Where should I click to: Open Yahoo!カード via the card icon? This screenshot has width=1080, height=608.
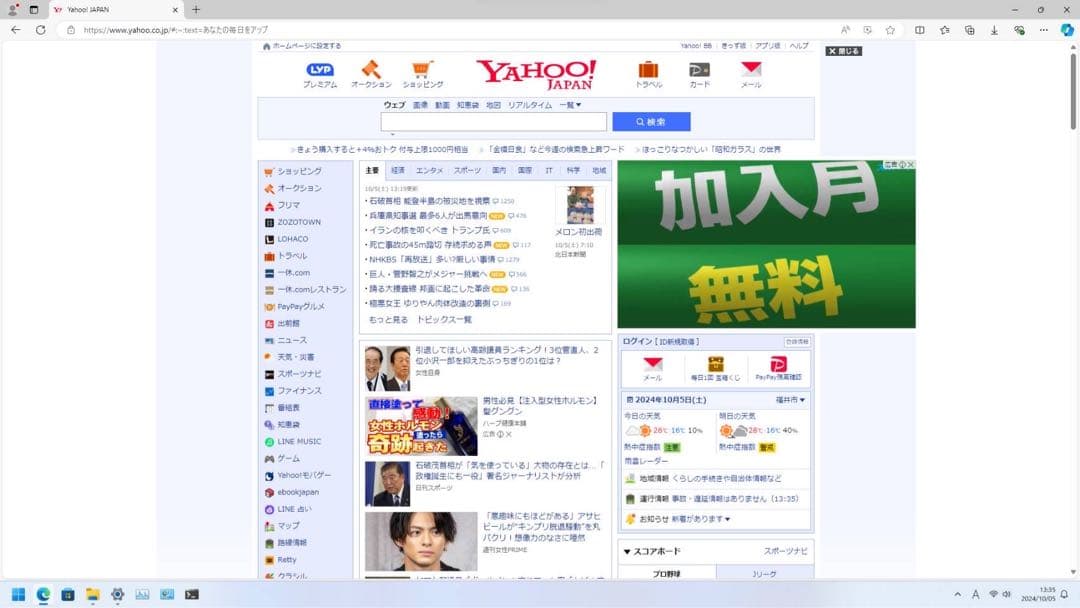tap(699, 72)
